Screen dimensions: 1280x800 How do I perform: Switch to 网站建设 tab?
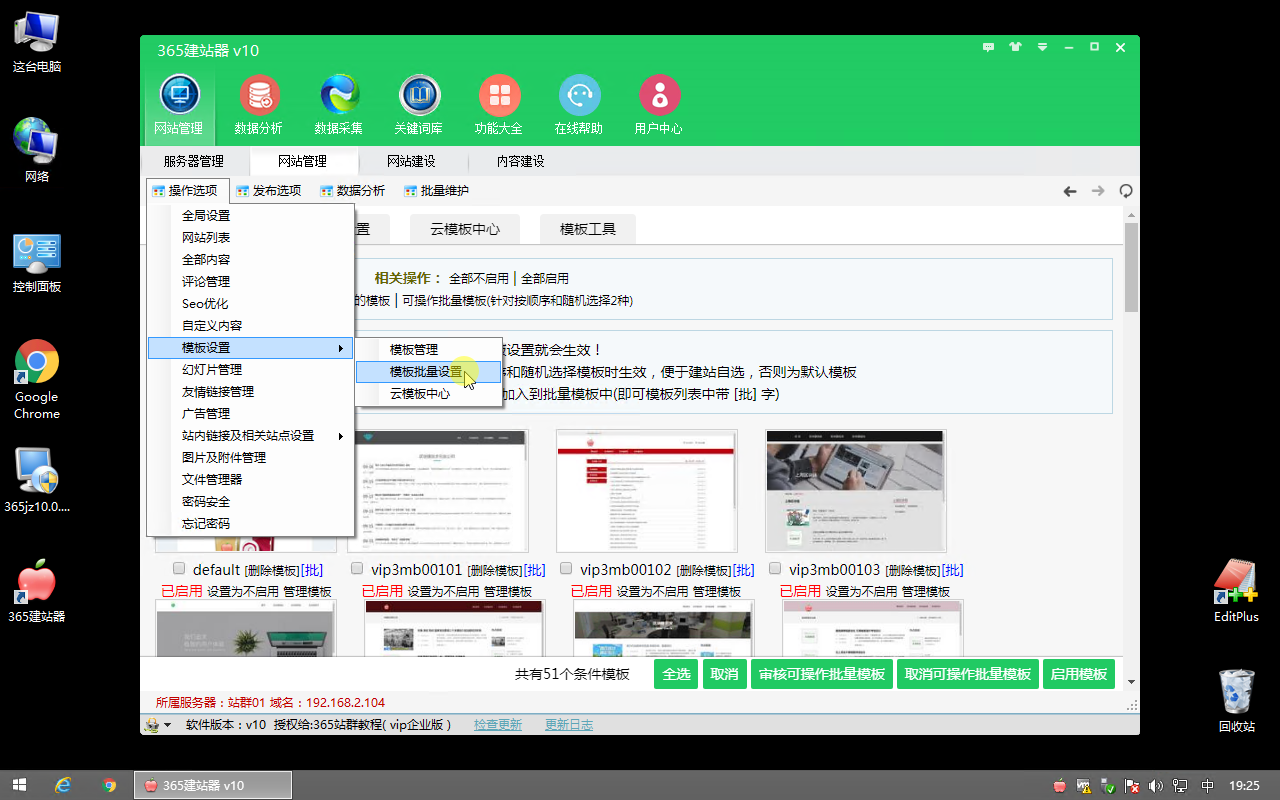pyautogui.click(x=411, y=161)
